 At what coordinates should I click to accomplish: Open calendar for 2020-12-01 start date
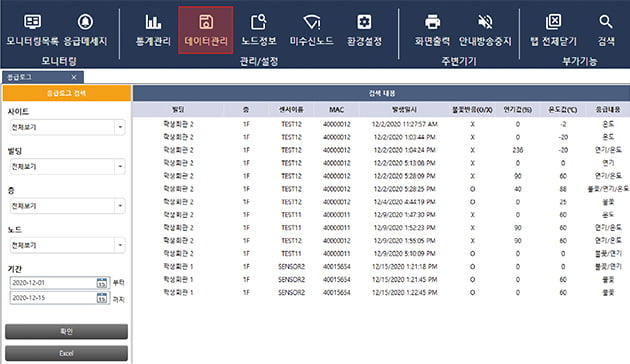pos(102,283)
